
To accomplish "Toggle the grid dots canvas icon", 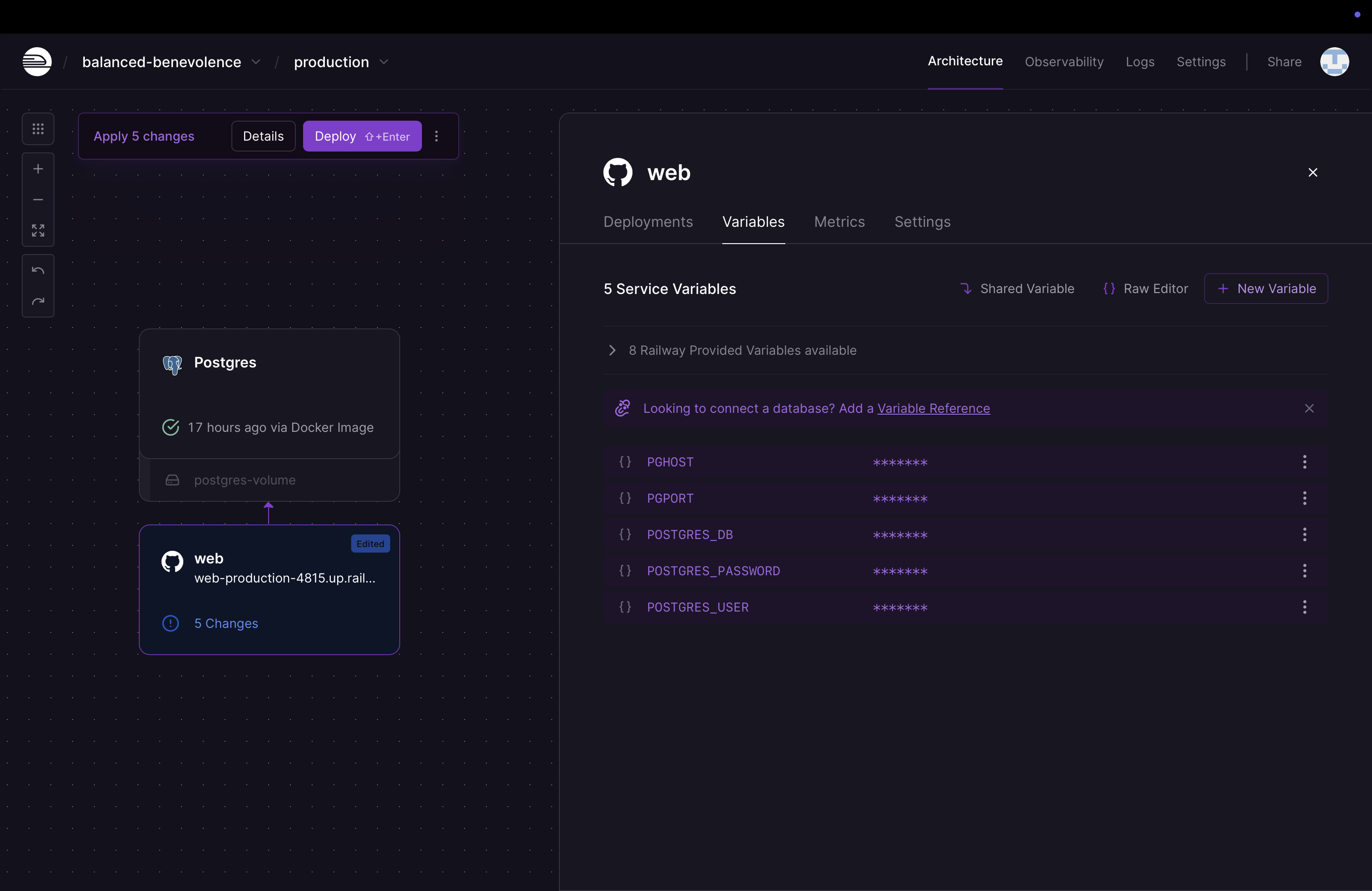I will click(x=38, y=128).
